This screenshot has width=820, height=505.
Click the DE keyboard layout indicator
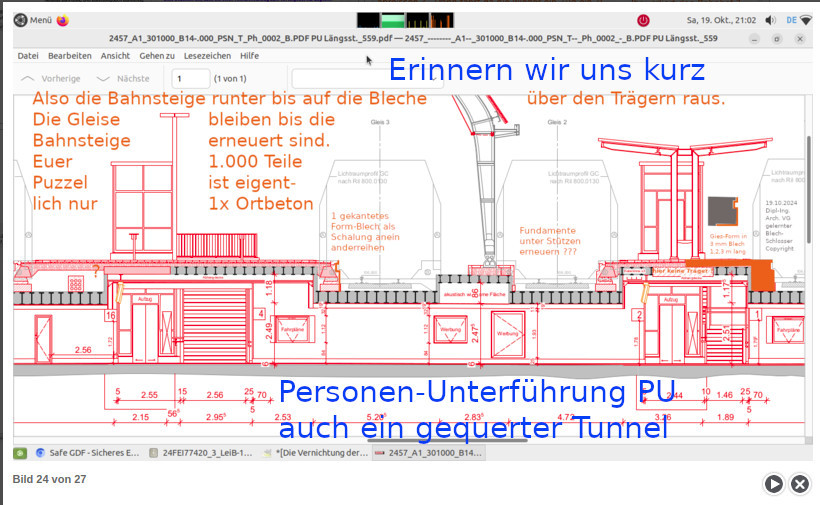[x=791, y=20]
